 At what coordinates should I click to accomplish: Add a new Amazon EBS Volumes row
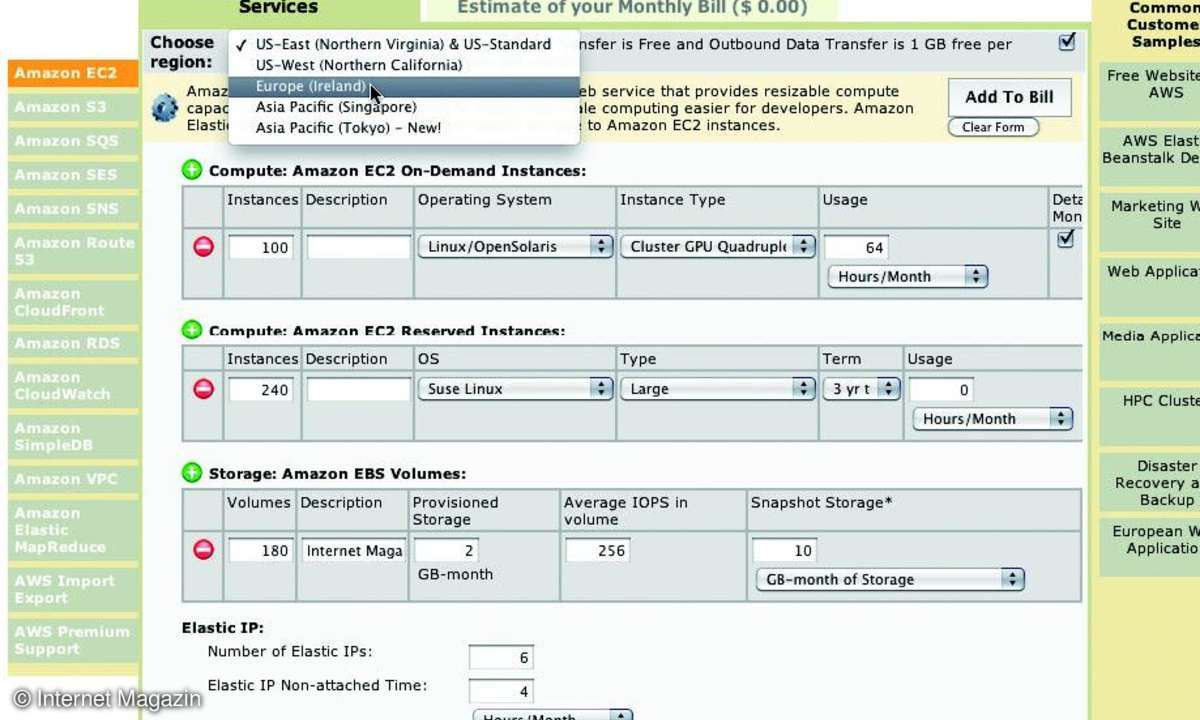point(193,473)
